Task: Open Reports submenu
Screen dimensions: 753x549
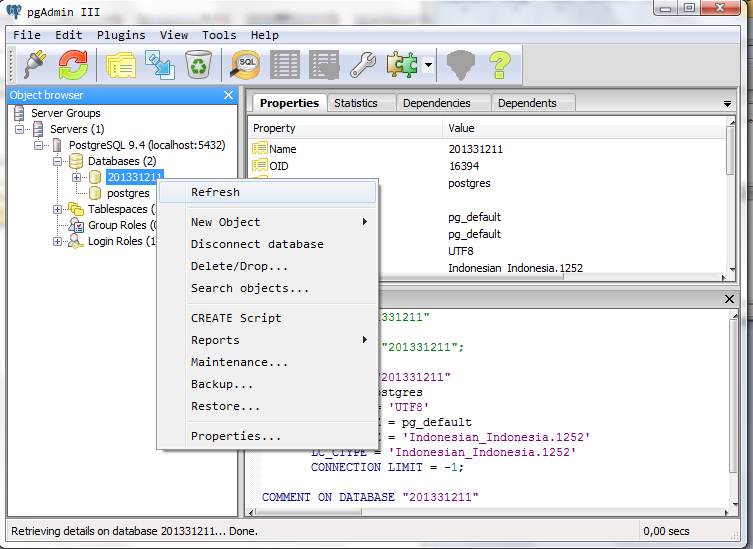Action: click(x=267, y=340)
